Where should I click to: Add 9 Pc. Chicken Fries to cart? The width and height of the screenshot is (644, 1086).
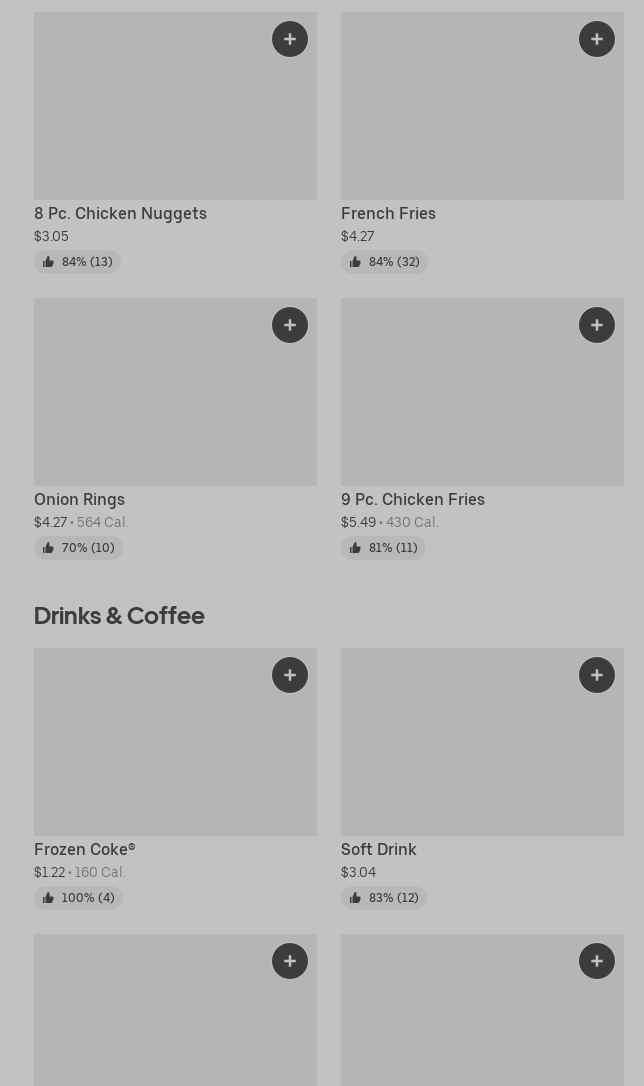pyautogui.click(x=597, y=325)
